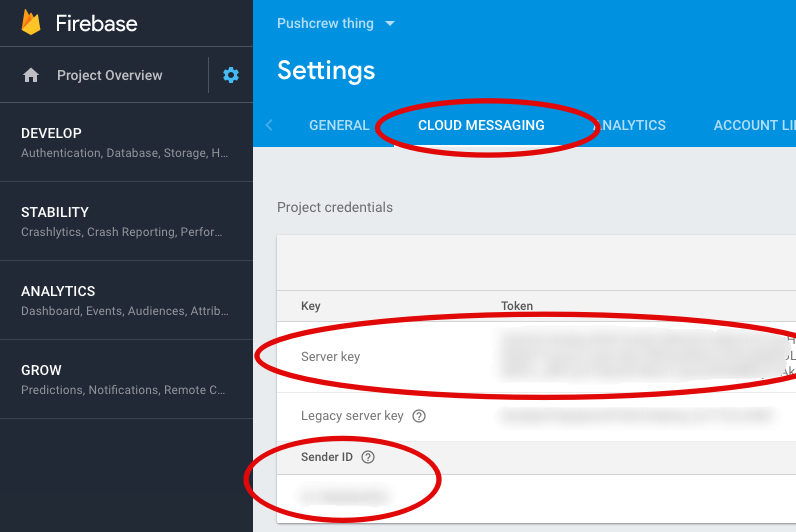Open the settings gear icon

pos(231,75)
